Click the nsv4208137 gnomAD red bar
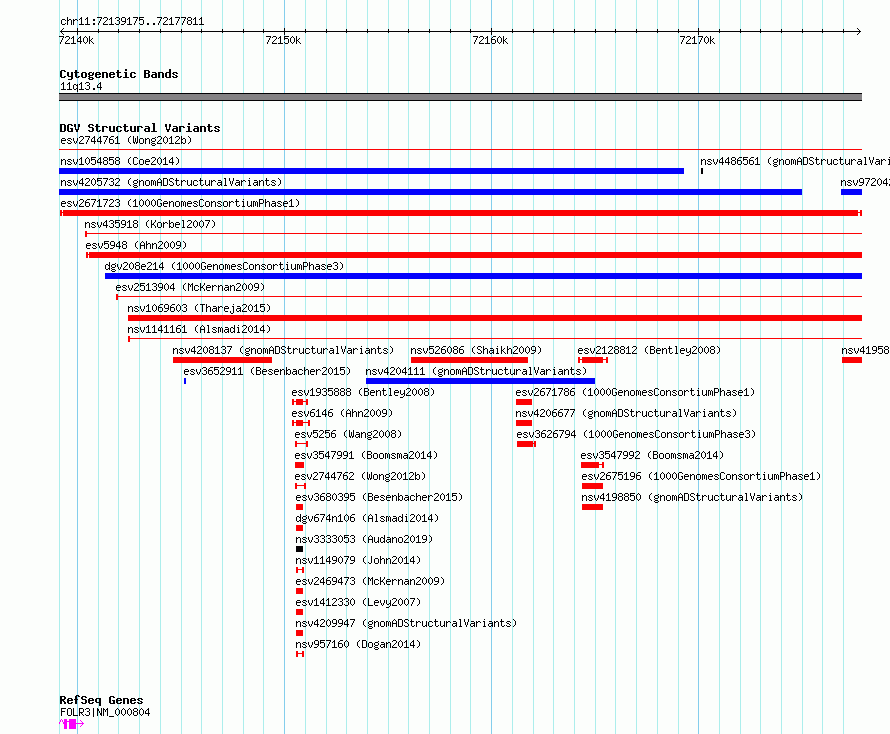This screenshot has width=890, height=734. (222, 360)
